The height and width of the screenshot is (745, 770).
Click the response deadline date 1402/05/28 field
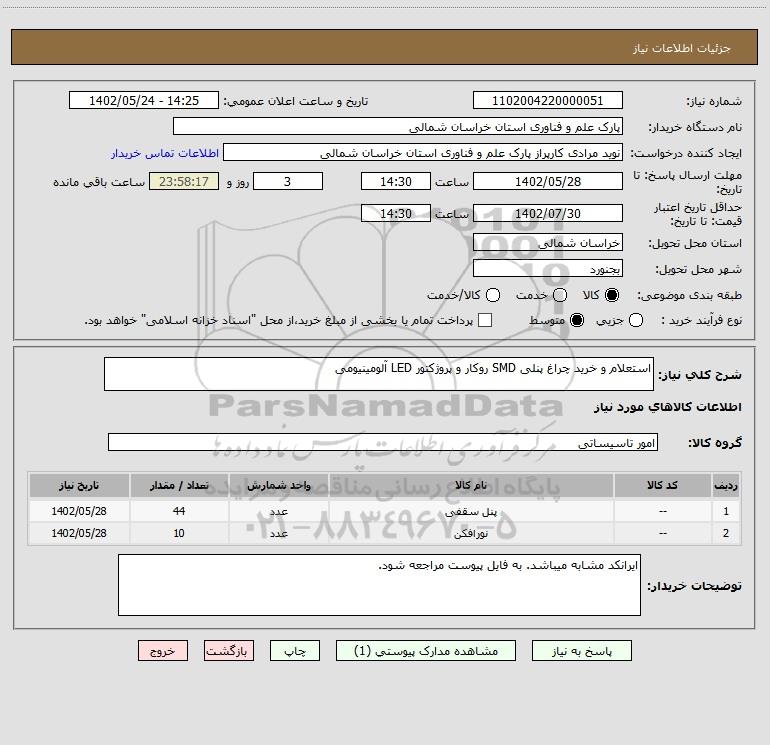tap(548, 181)
